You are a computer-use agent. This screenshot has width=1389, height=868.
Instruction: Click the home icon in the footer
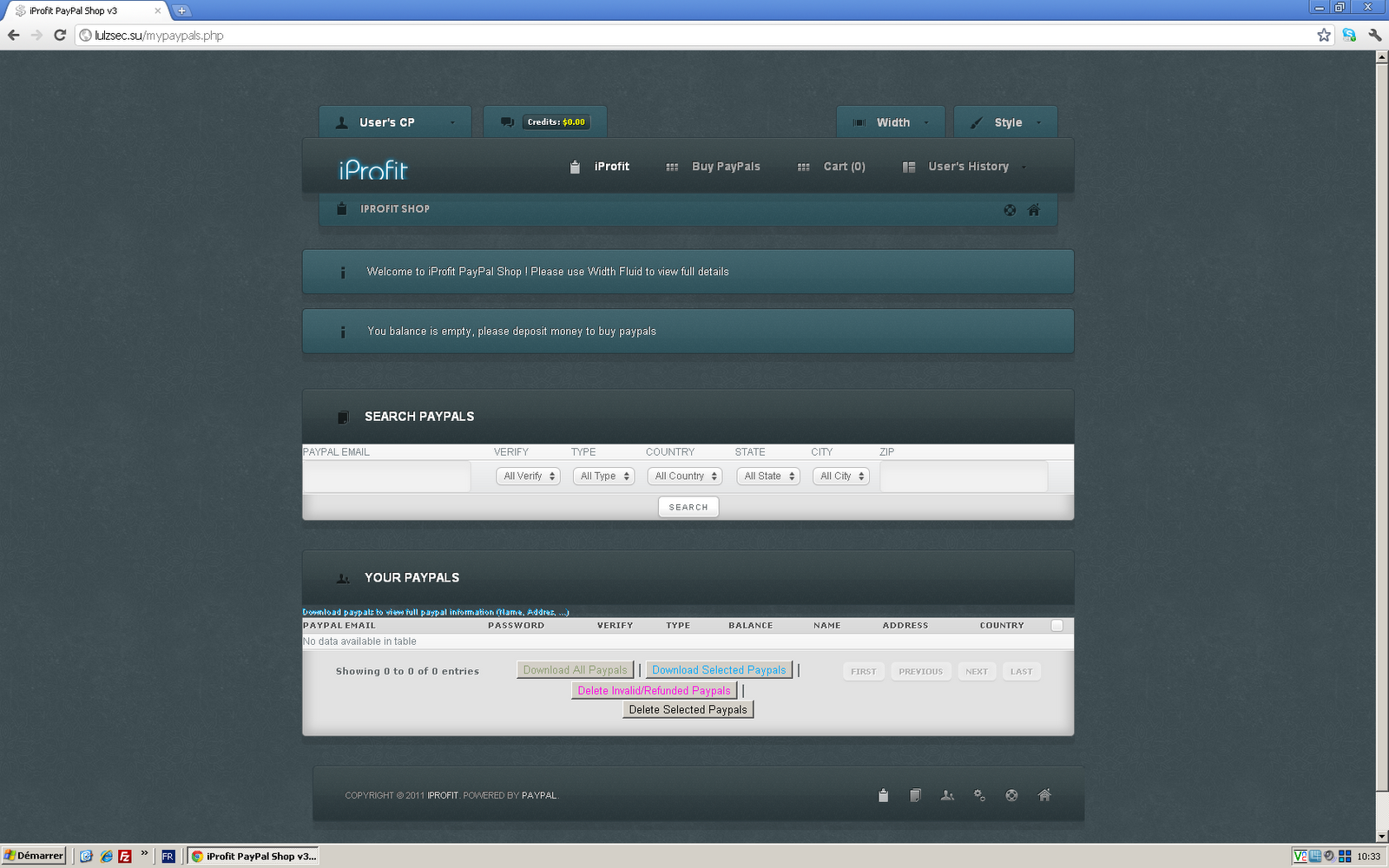pos(1044,795)
